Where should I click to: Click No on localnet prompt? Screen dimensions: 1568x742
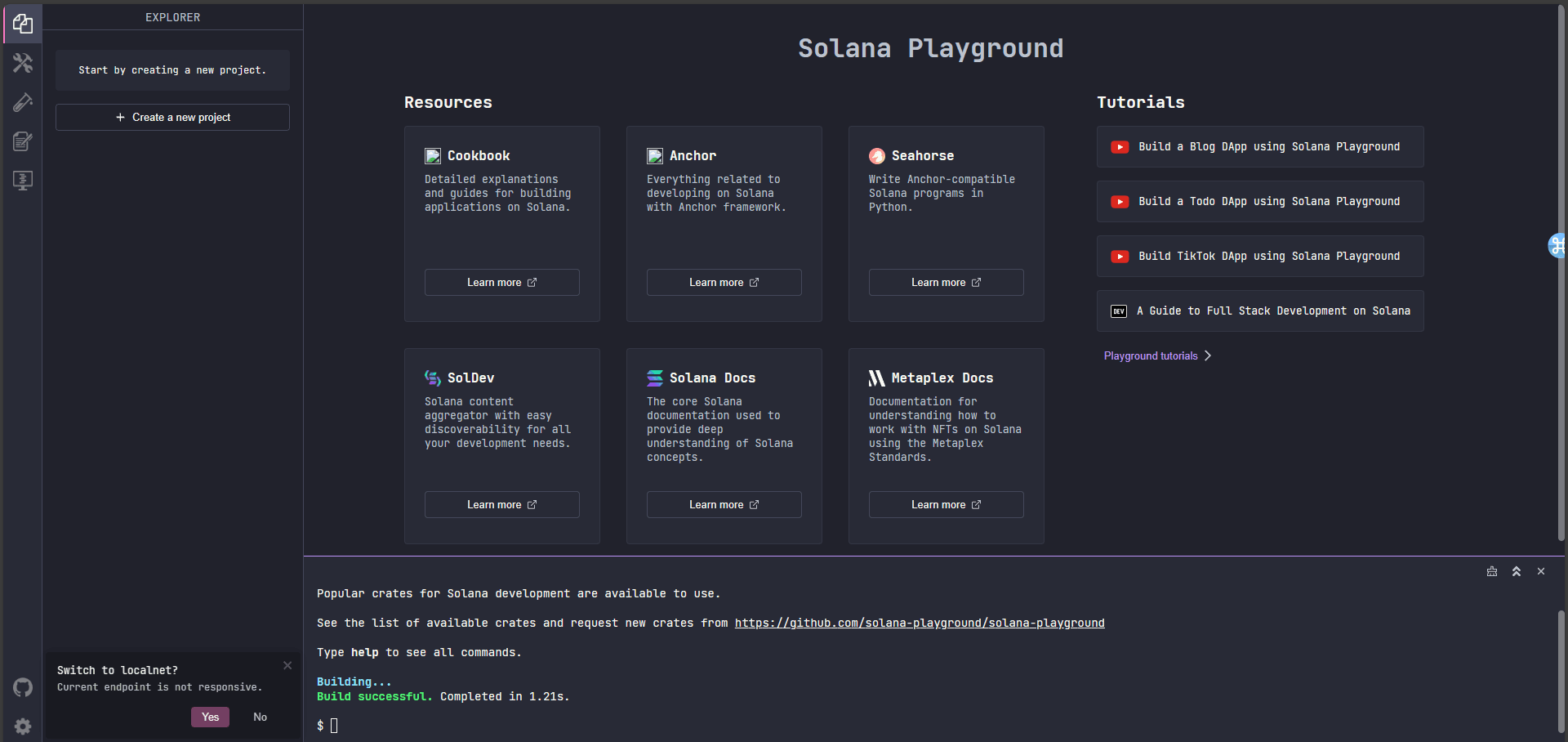pyautogui.click(x=260, y=717)
